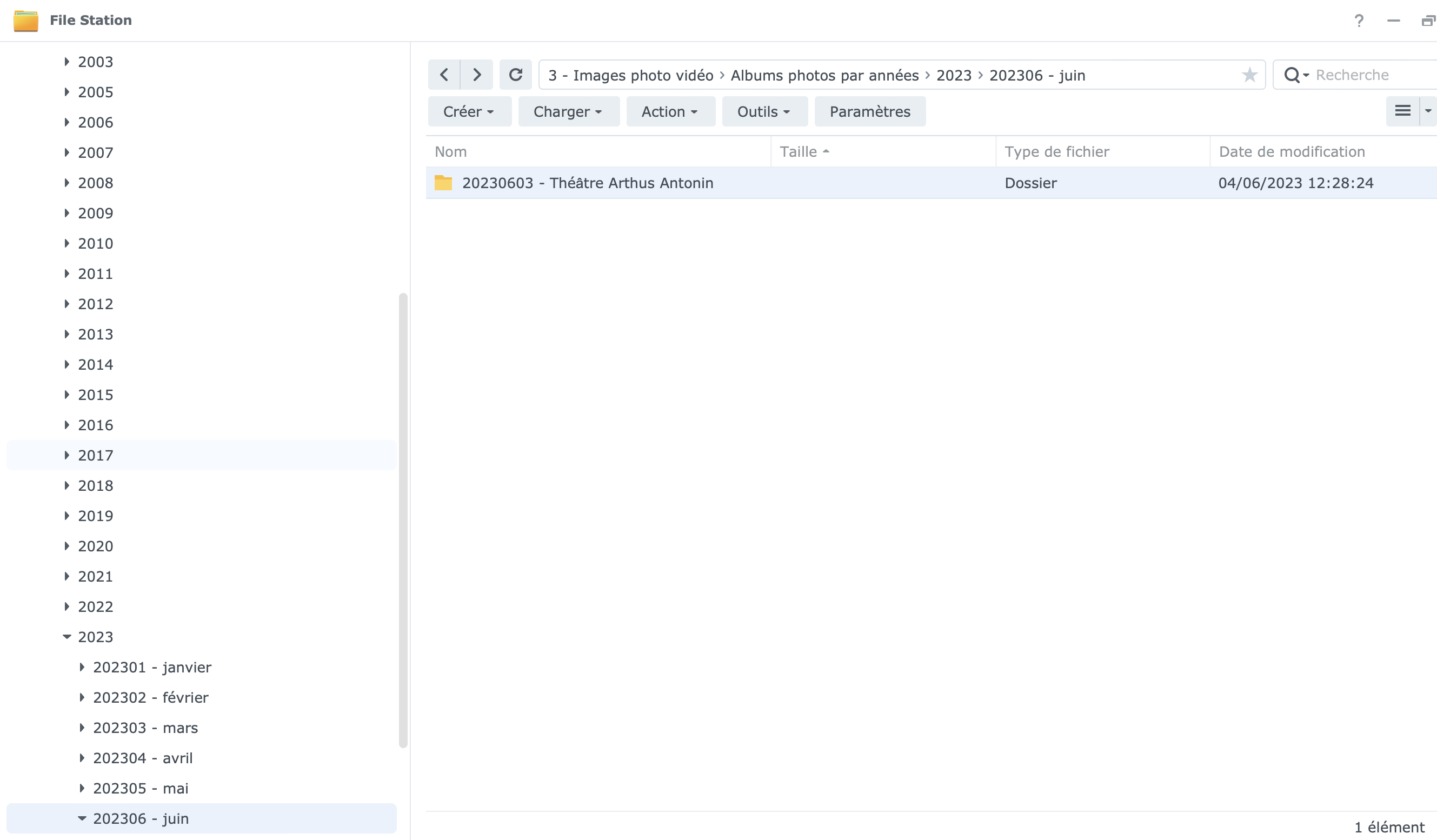Screen dimensions: 1437x840
Task: Open the Action menu
Action: [x=670, y=111]
